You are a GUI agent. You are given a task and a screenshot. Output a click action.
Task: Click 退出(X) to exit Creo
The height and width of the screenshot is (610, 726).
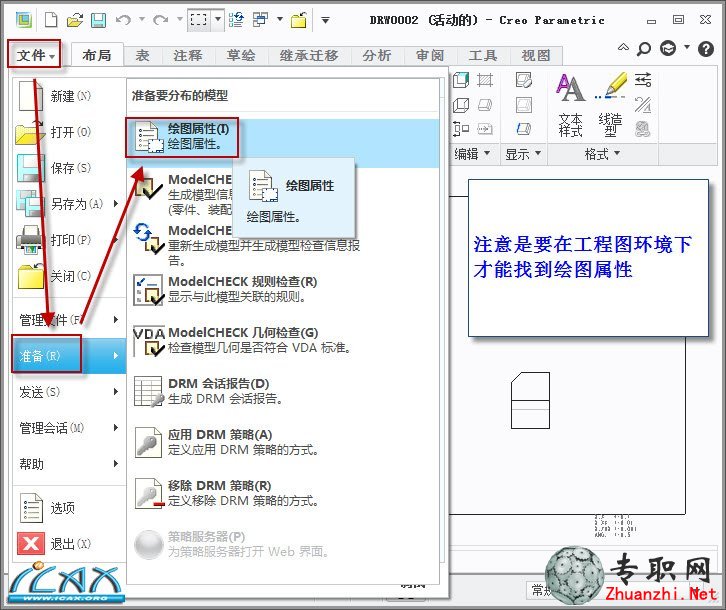pyautogui.click(x=69, y=543)
